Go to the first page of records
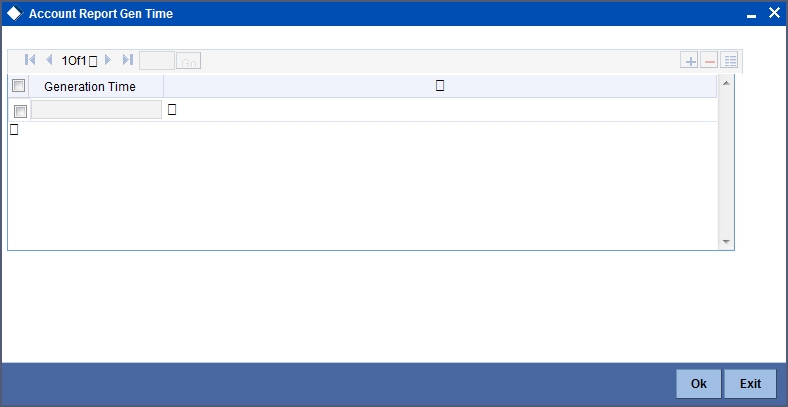 point(30,60)
